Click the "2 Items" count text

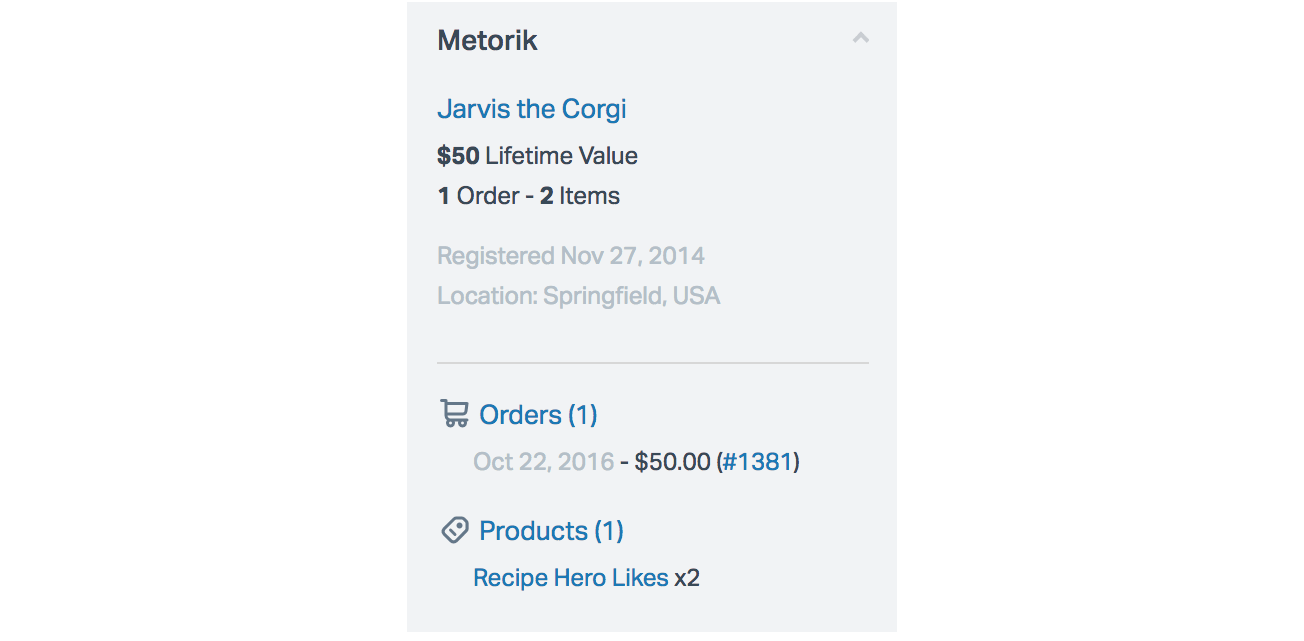(580, 196)
